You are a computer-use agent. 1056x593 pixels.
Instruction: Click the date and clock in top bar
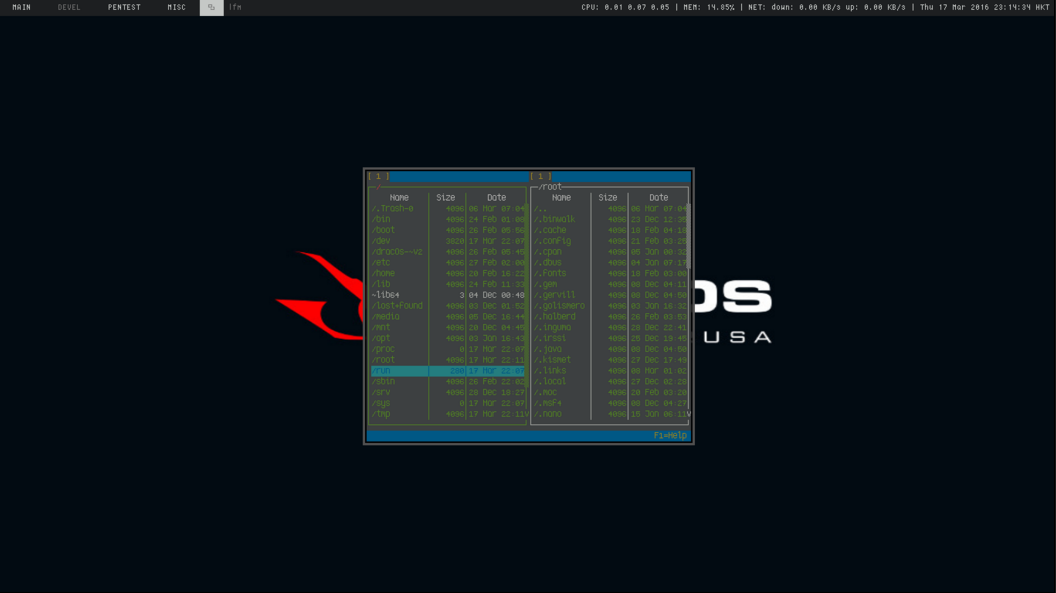click(984, 7)
